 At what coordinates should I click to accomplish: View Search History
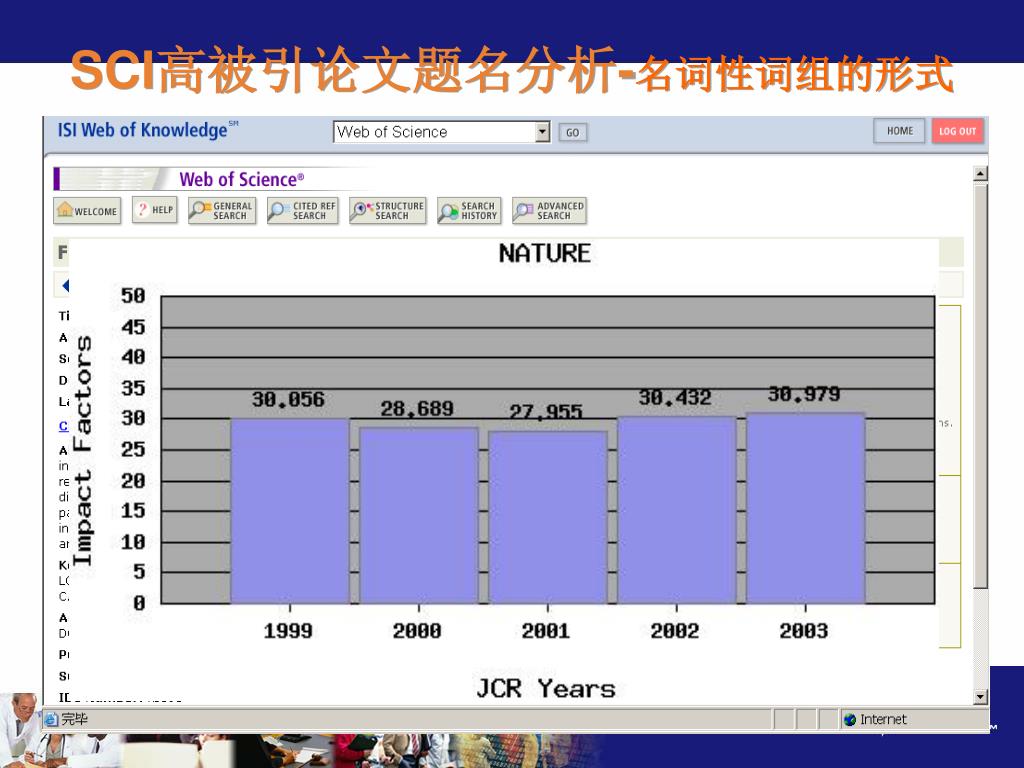470,211
